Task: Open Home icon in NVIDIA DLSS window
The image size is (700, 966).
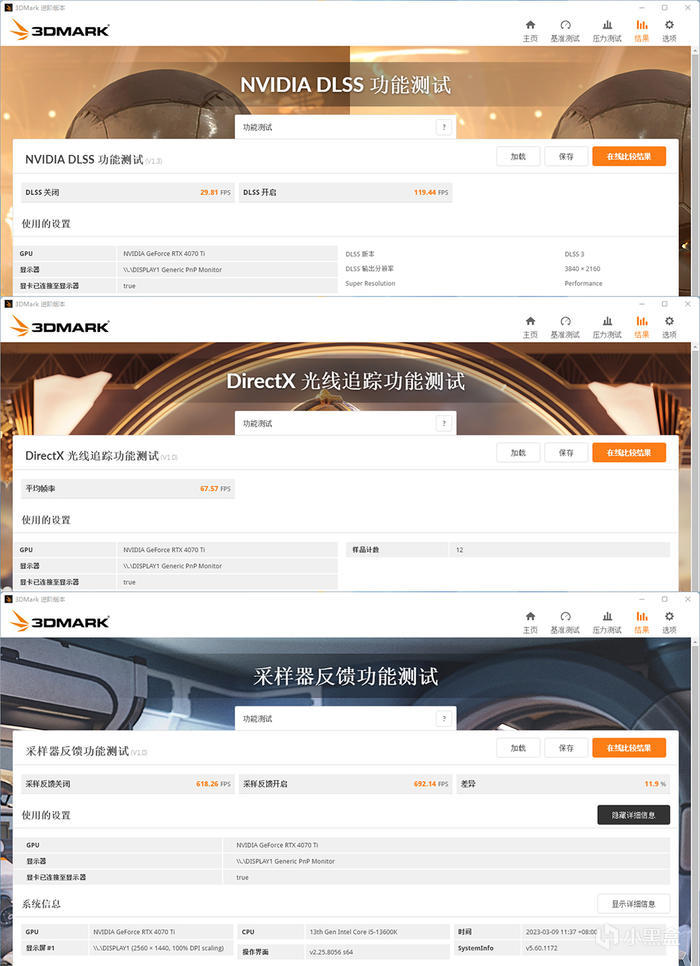Action: (530, 30)
